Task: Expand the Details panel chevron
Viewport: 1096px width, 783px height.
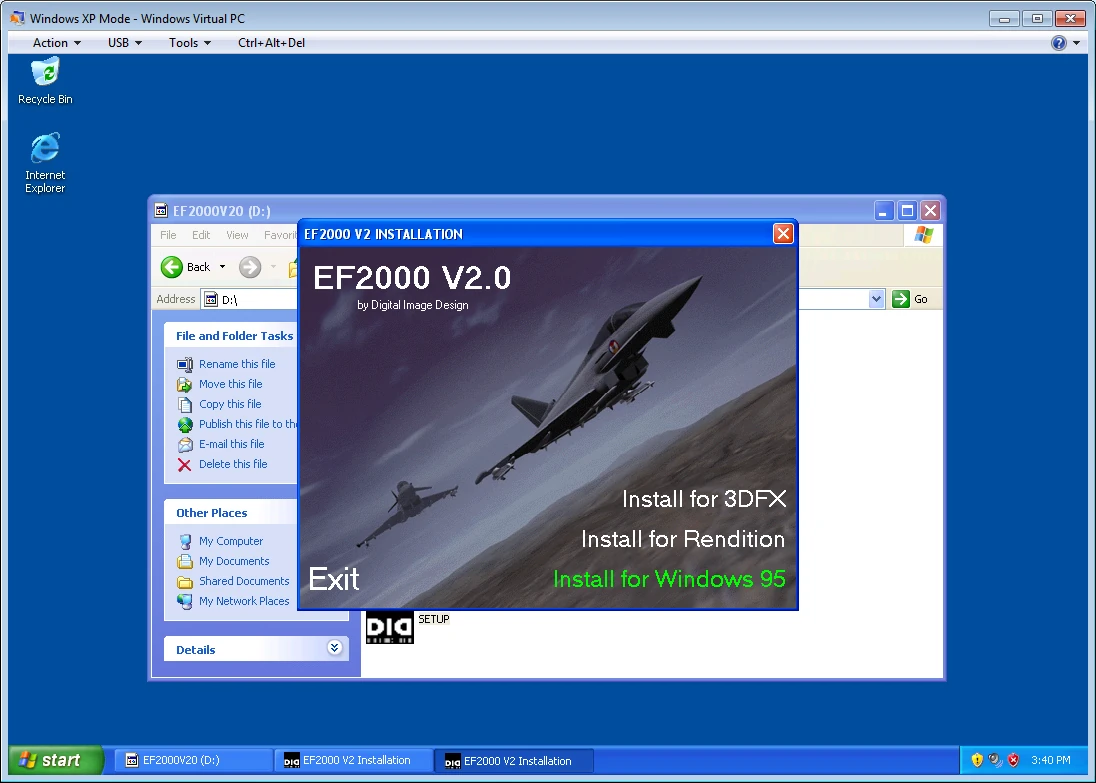Action: (334, 647)
